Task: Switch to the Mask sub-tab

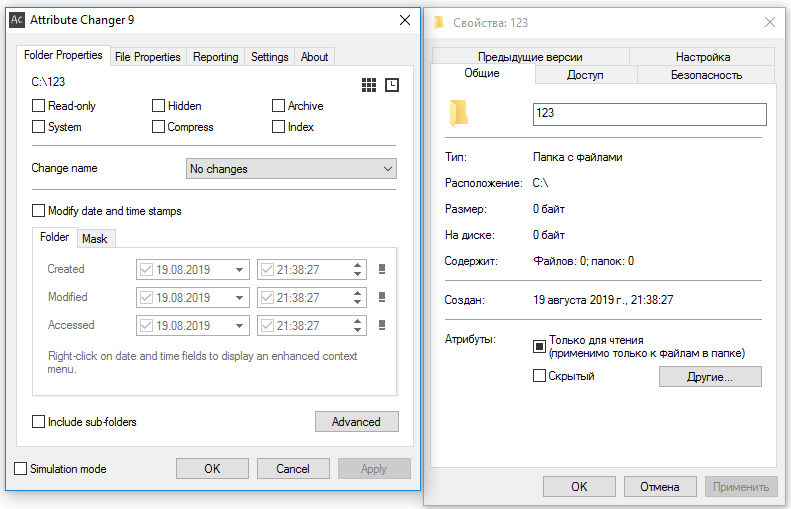Action: (x=95, y=239)
